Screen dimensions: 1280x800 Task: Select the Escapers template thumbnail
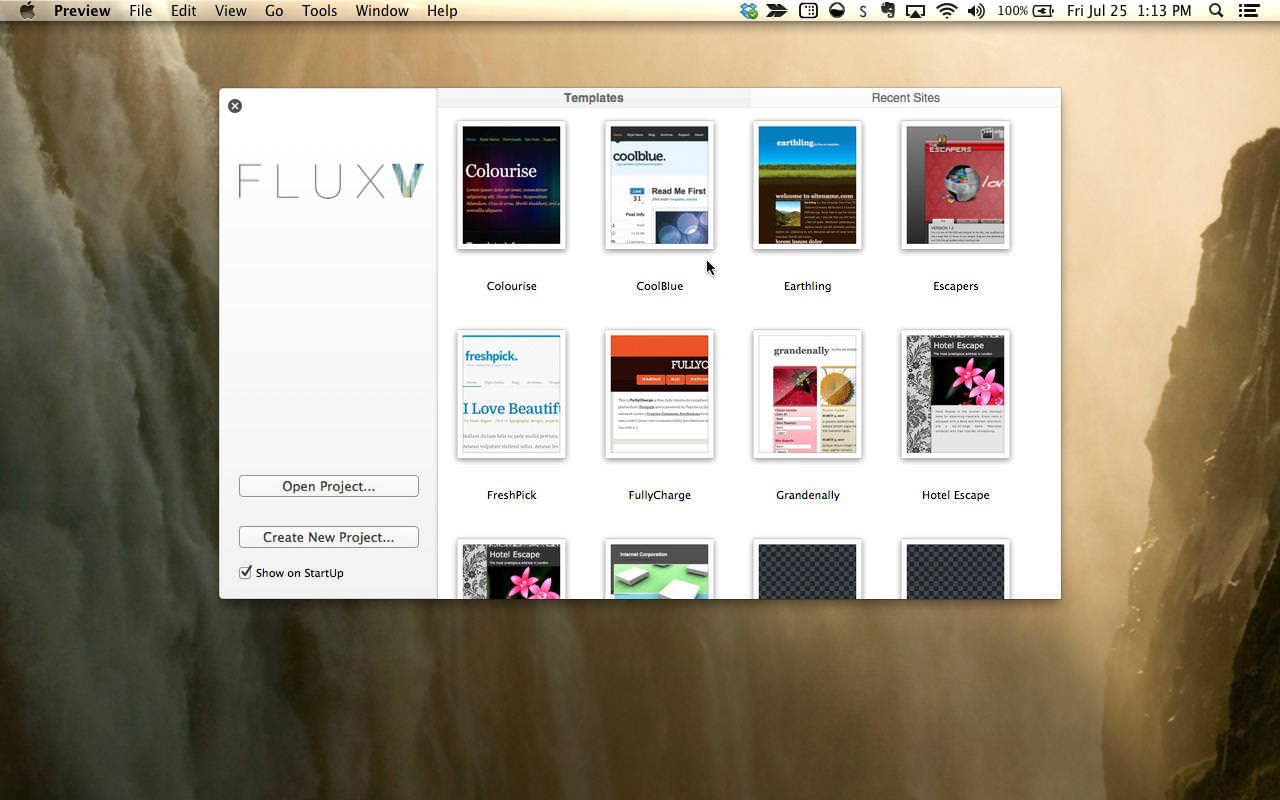coord(955,185)
